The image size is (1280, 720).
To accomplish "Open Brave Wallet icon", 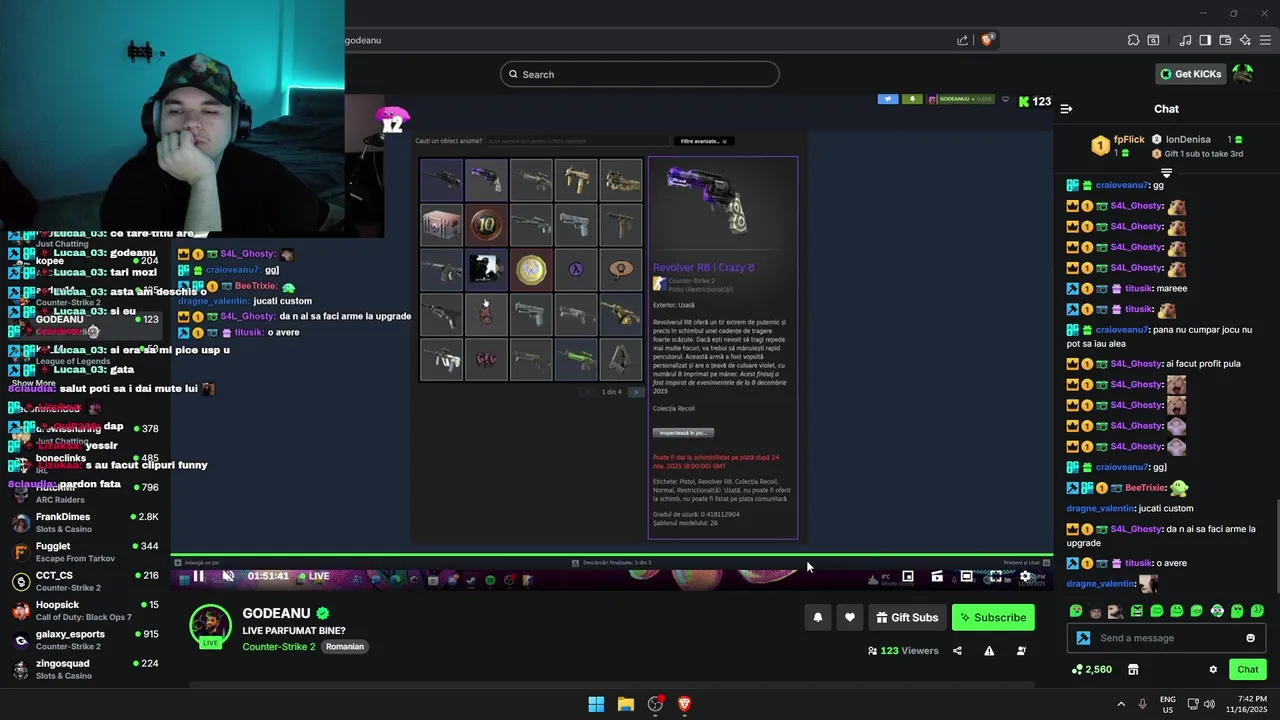I will click(1225, 40).
